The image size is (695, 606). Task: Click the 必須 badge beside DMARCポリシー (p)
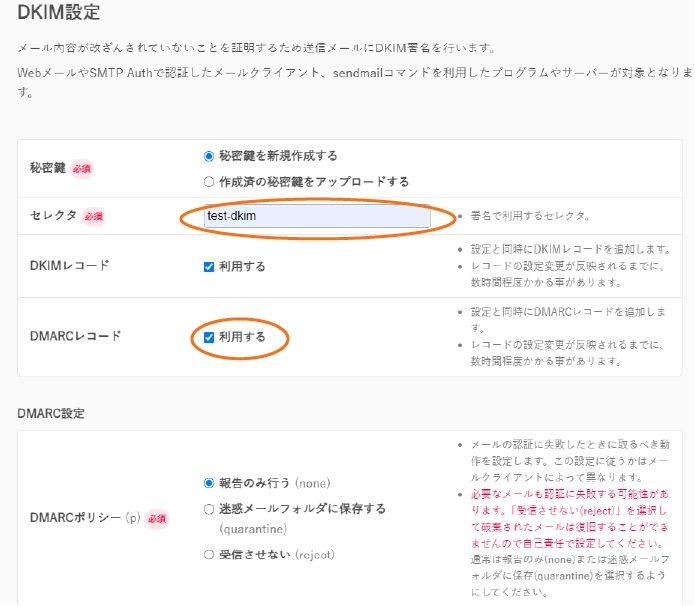pyautogui.click(x=157, y=519)
